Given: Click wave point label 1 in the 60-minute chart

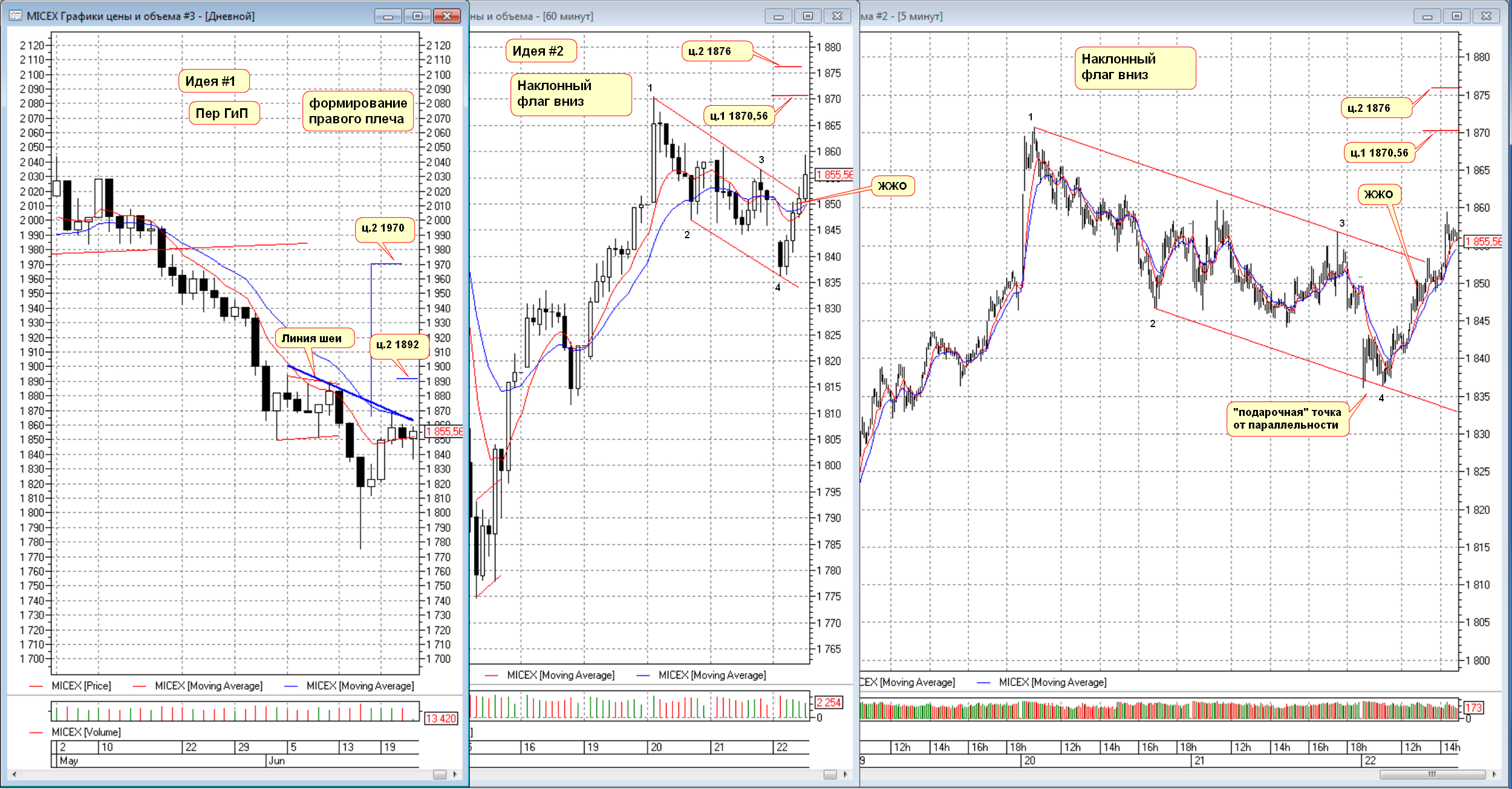Looking at the screenshot, I should coord(650,88).
